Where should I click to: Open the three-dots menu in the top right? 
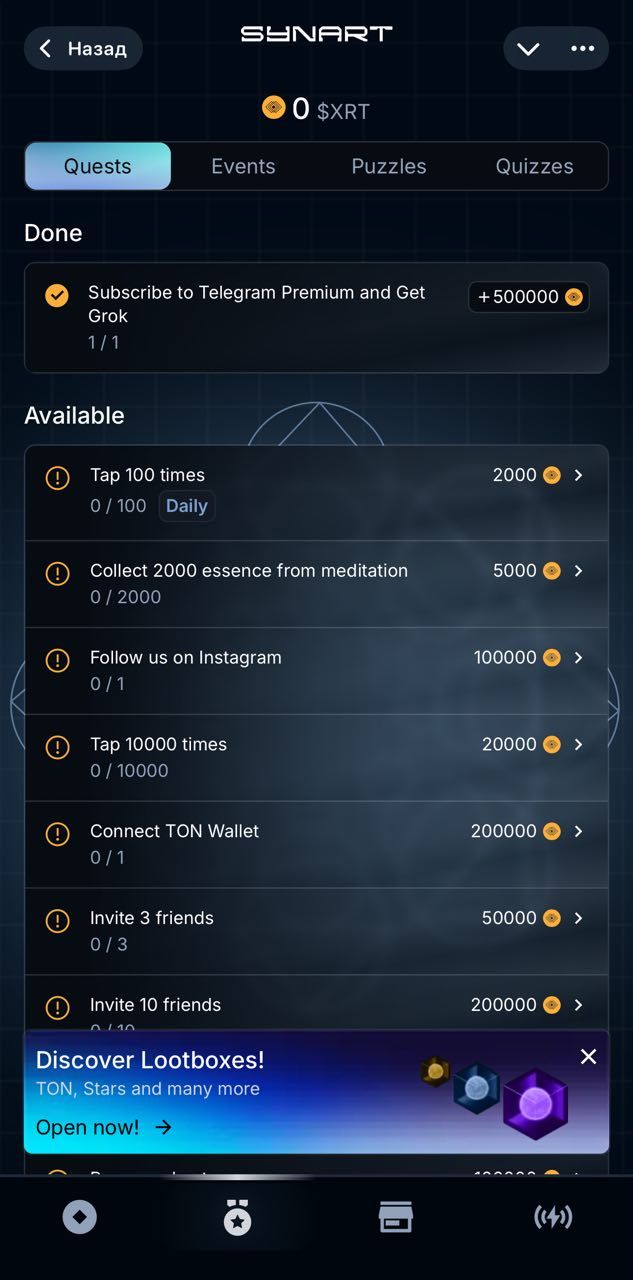581,48
